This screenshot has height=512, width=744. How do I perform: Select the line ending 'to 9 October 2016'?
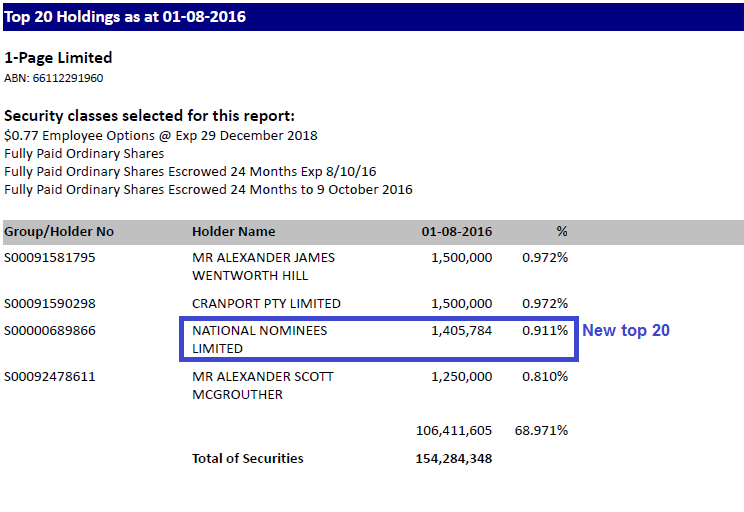click(208, 190)
